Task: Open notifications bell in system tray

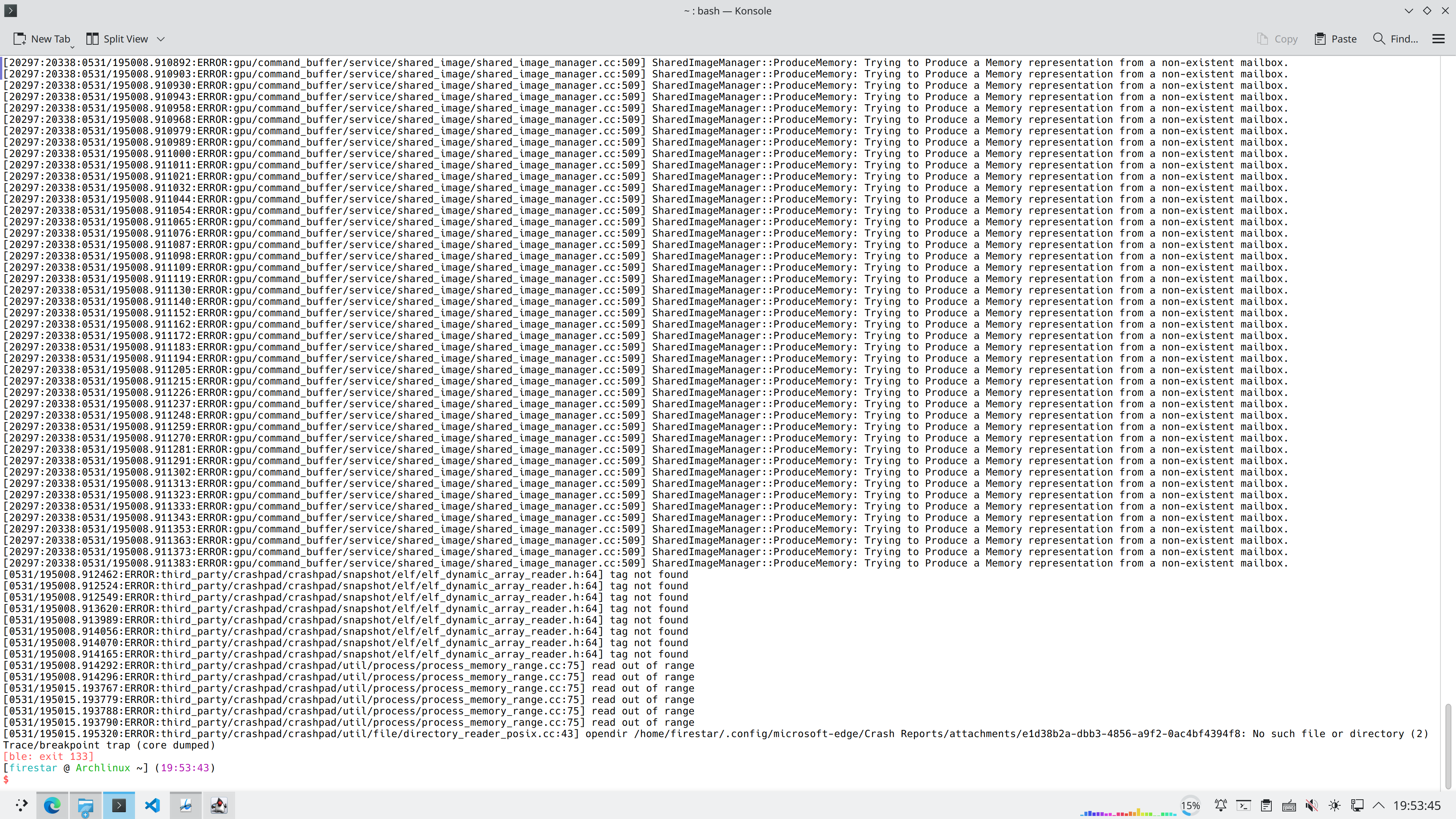Action: tap(1221, 805)
